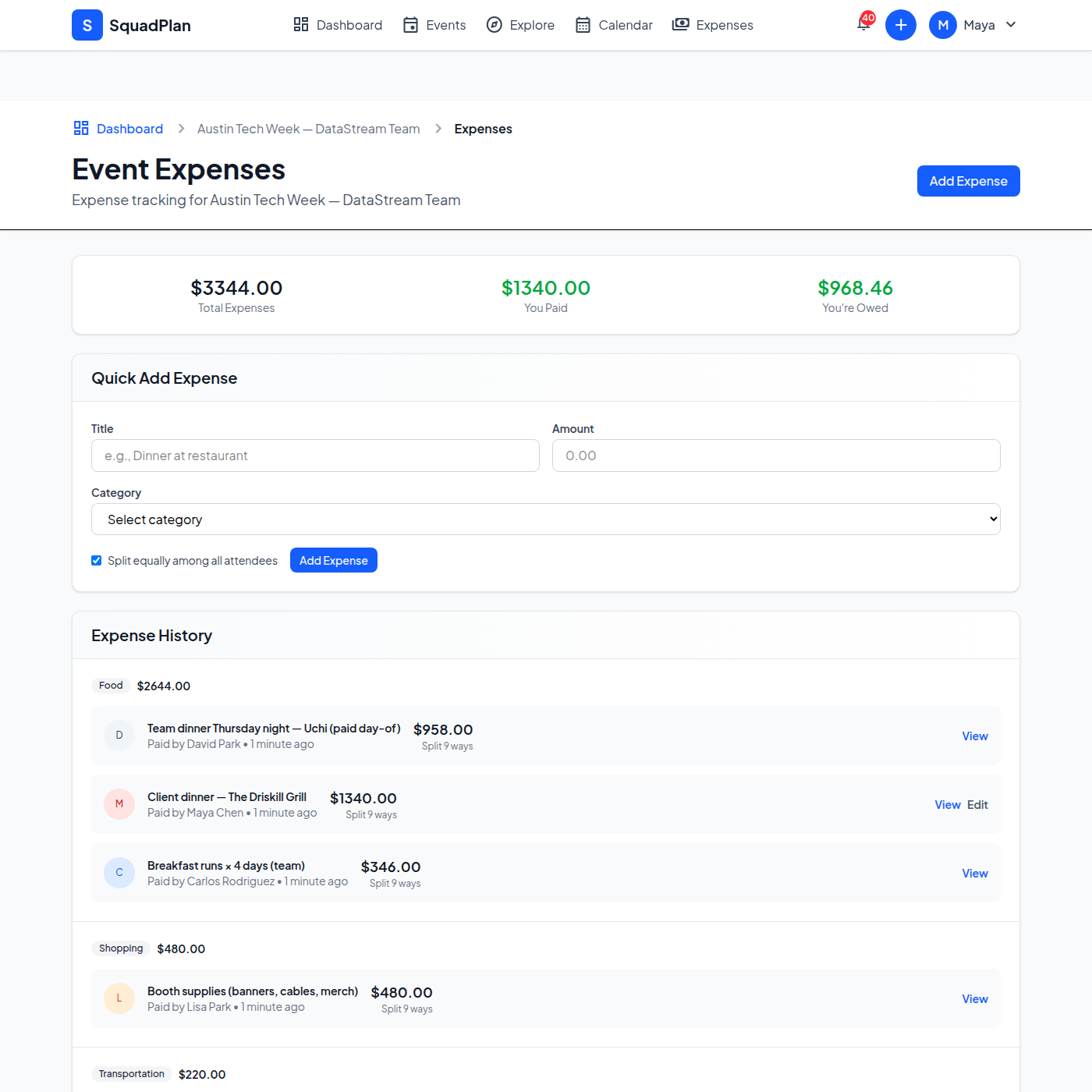Screen dimensions: 1092x1092
Task: Click the plus quick-create button
Action: pos(901,24)
